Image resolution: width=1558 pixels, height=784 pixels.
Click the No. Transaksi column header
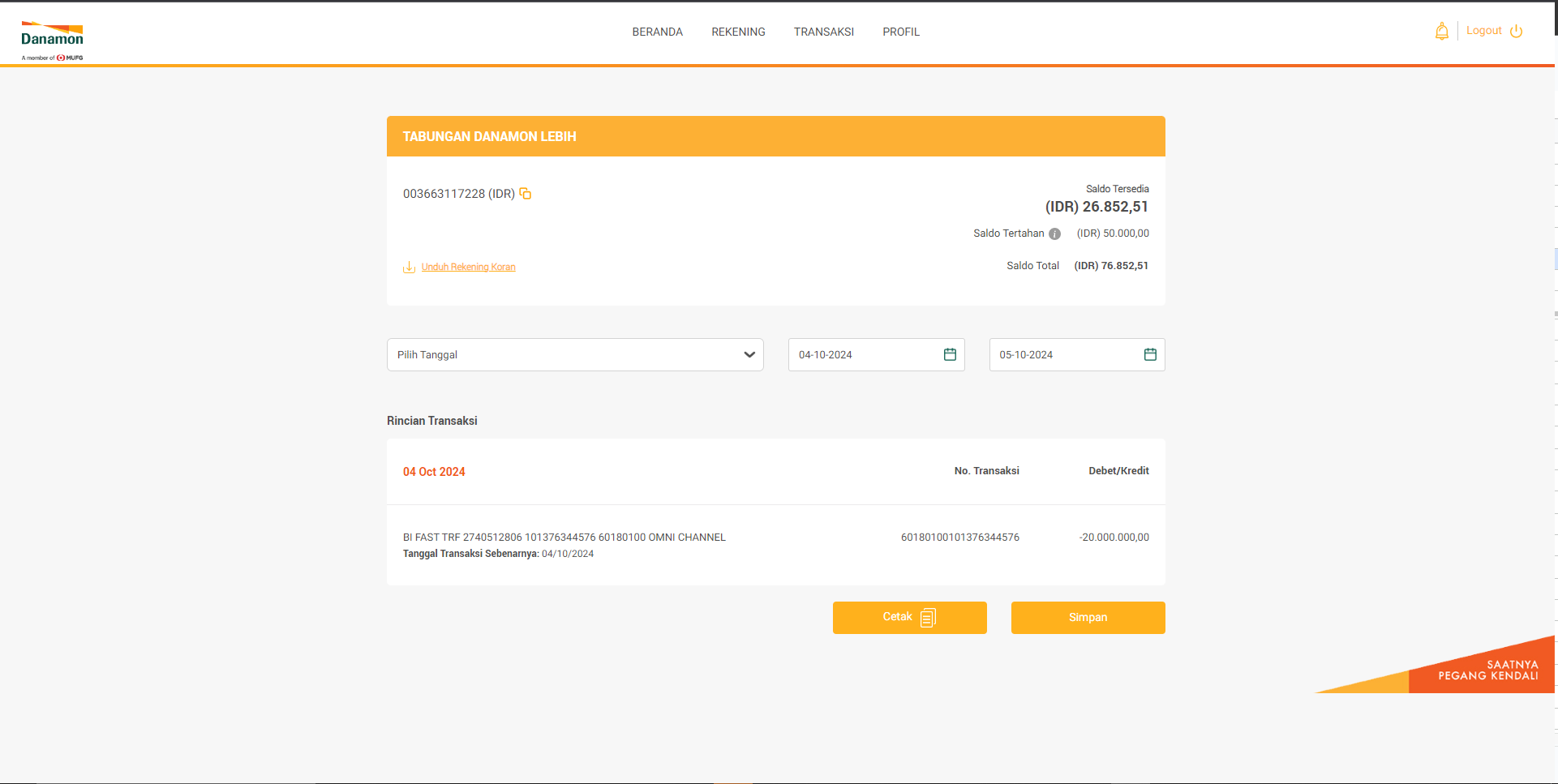click(986, 471)
